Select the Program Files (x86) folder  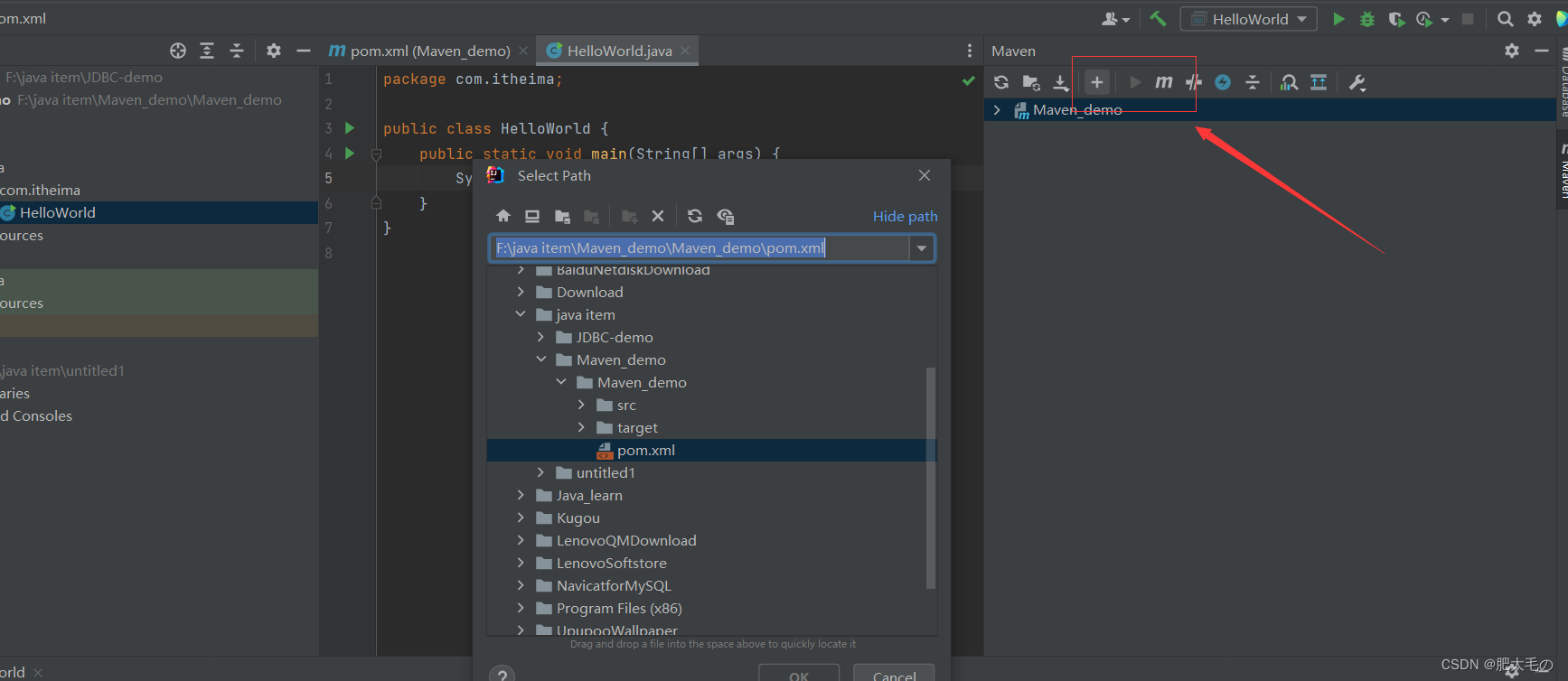(619, 608)
